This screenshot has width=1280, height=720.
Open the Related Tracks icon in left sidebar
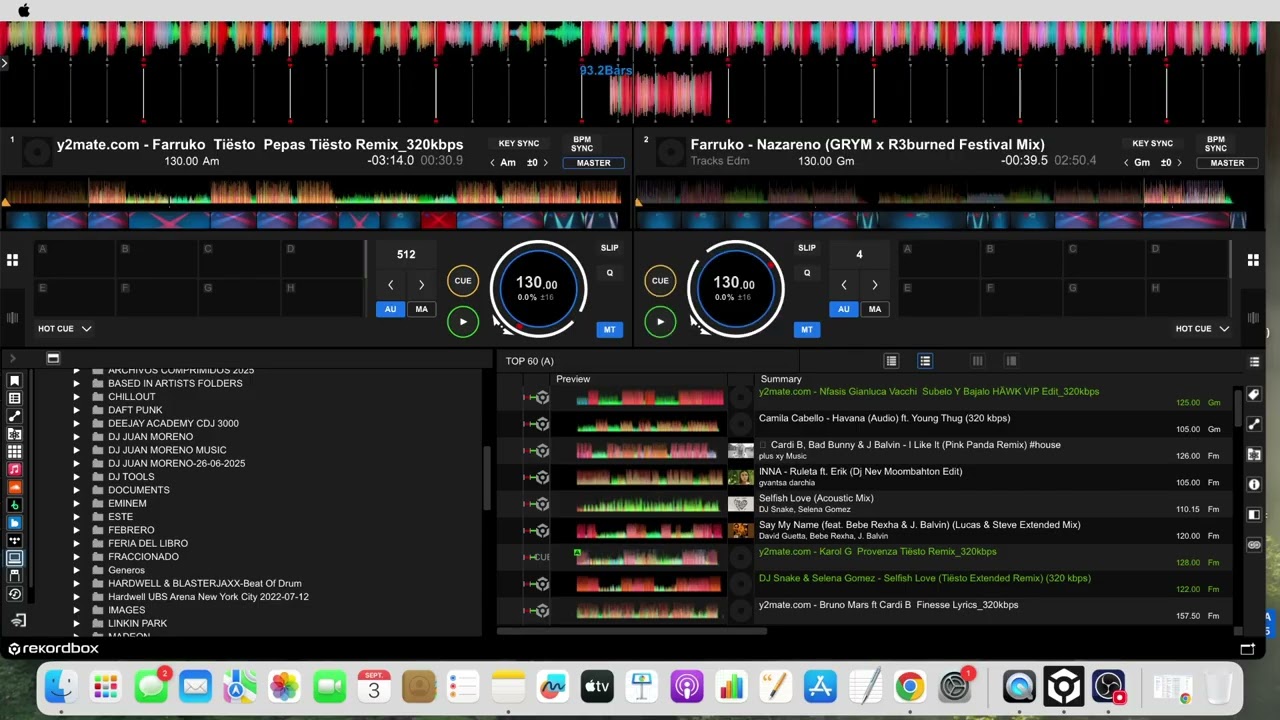tap(14, 416)
